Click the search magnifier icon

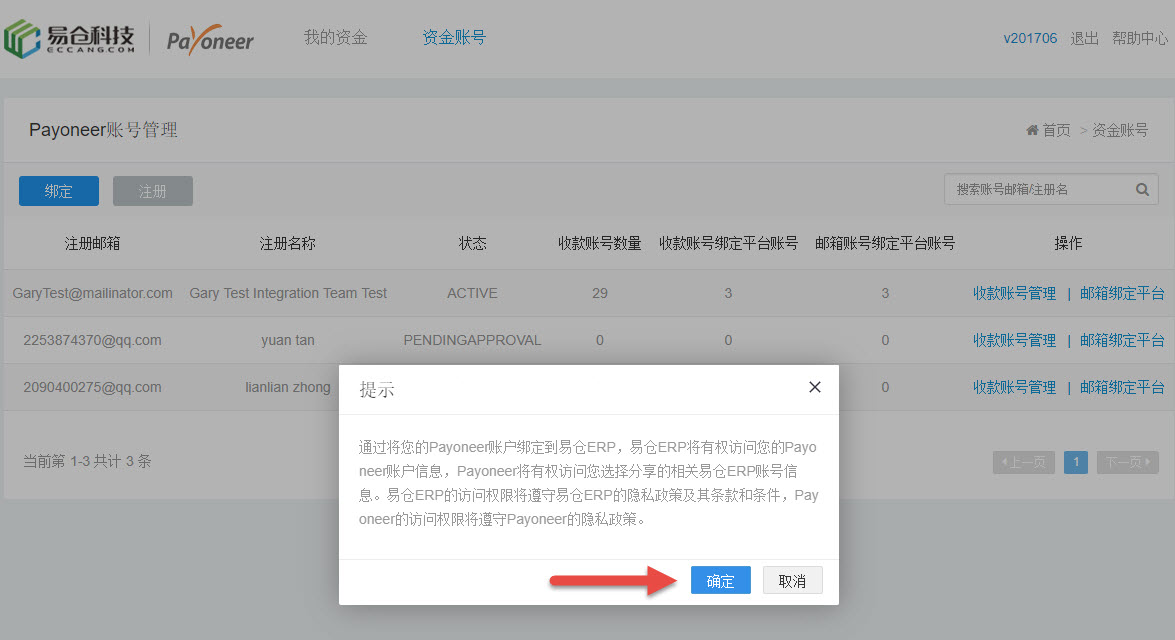click(x=1142, y=190)
